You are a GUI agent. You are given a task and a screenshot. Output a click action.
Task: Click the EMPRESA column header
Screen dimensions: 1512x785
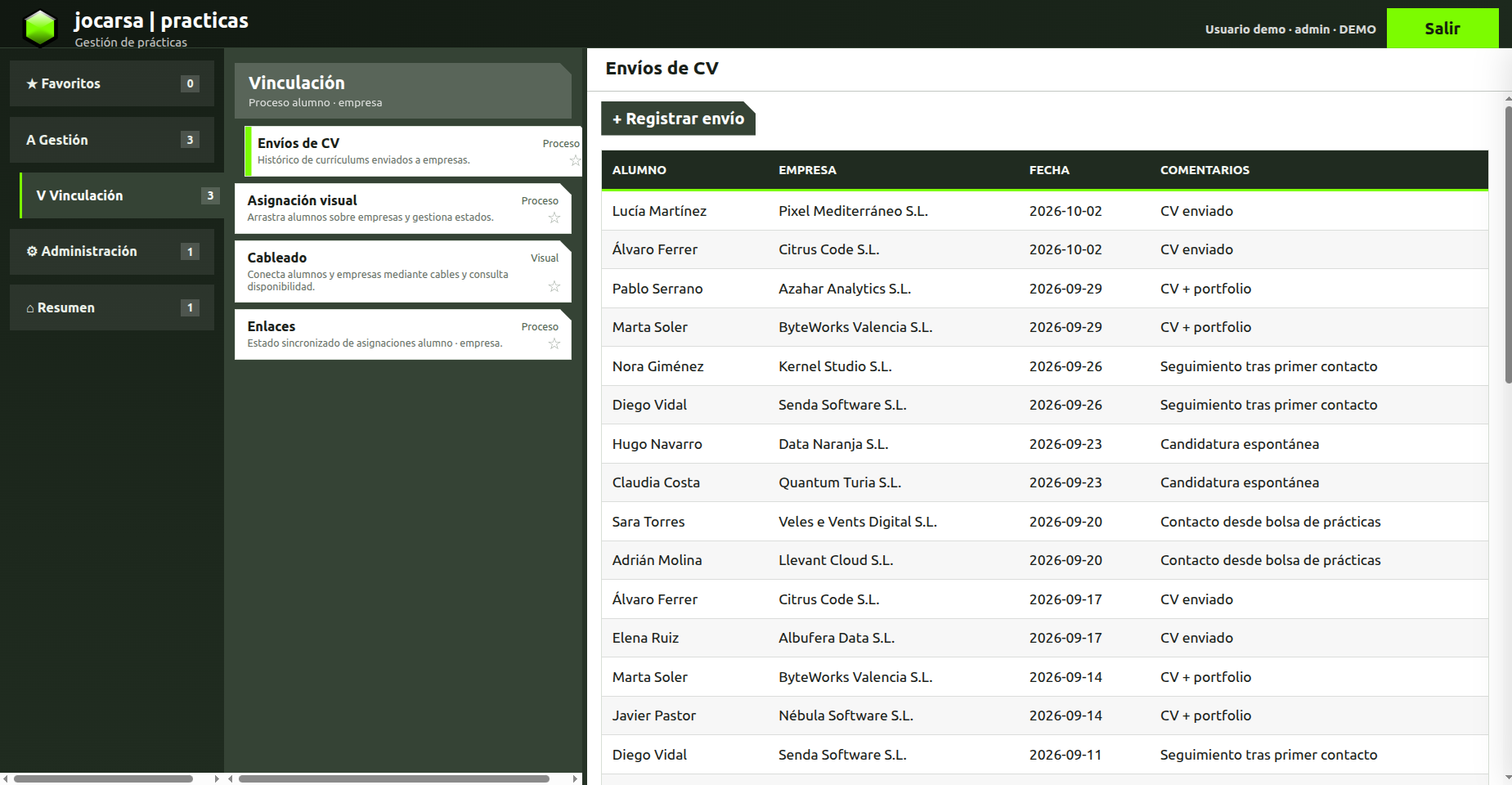pyautogui.click(x=807, y=170)
